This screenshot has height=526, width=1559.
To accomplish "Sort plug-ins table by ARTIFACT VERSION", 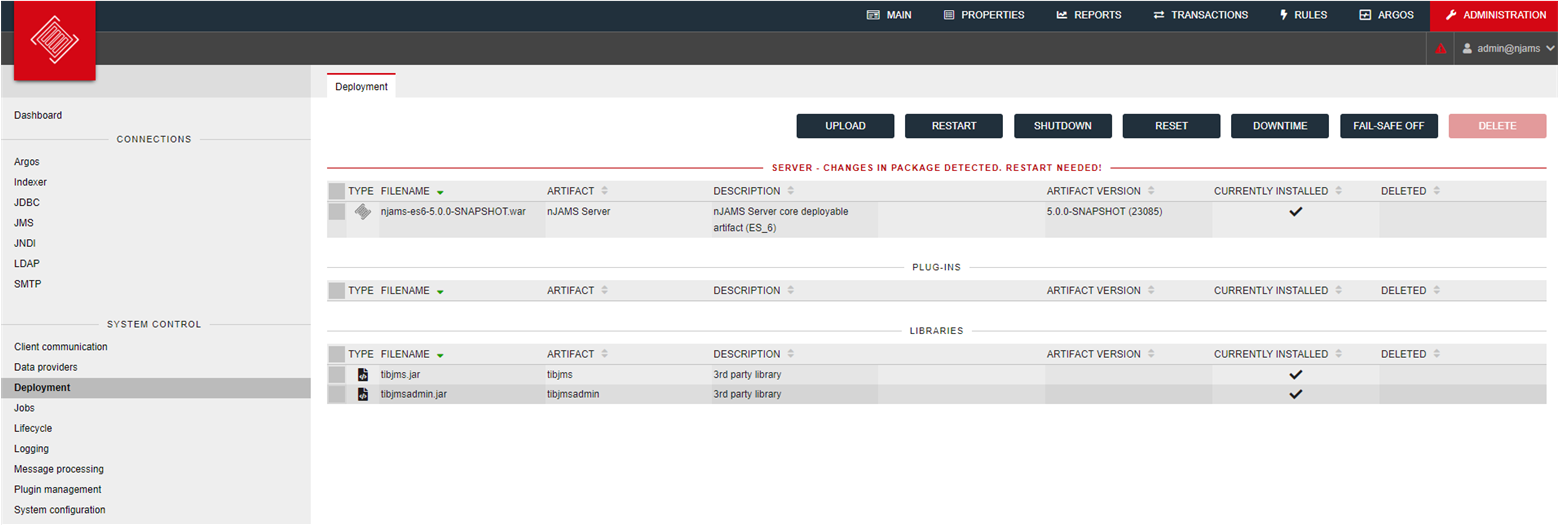I will click(x=1101, y=291).
